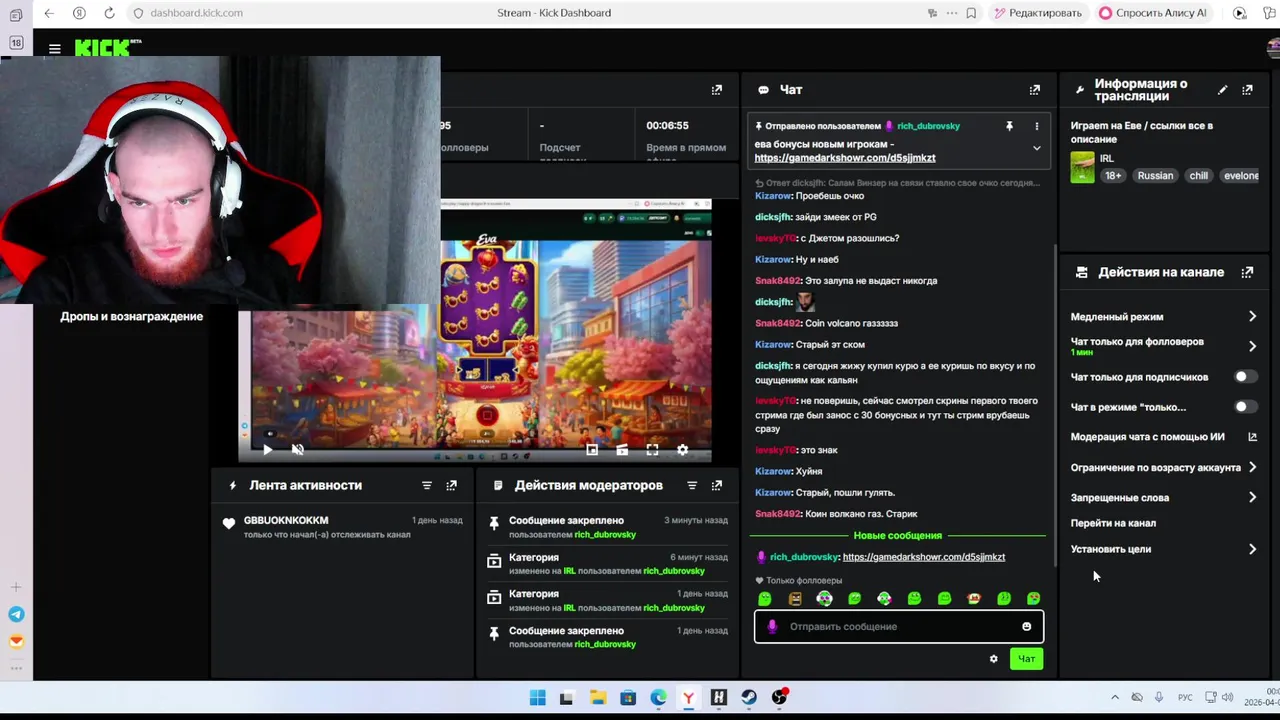
Task: Click the Russian language tag
Action: 1155,176
